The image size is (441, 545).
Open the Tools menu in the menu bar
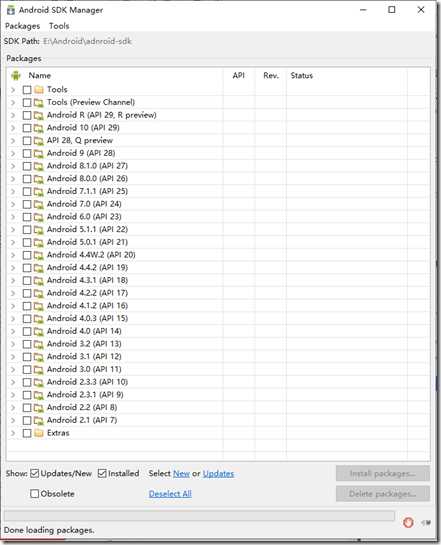59,26
